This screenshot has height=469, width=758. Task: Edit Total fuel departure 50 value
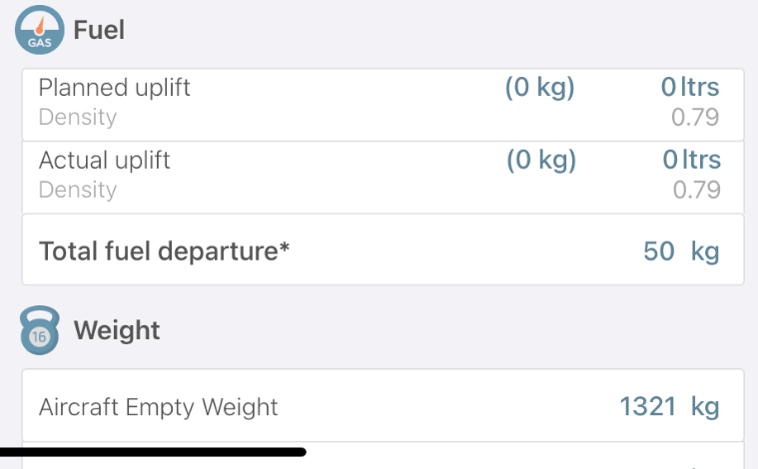click(x=659, y=251)
